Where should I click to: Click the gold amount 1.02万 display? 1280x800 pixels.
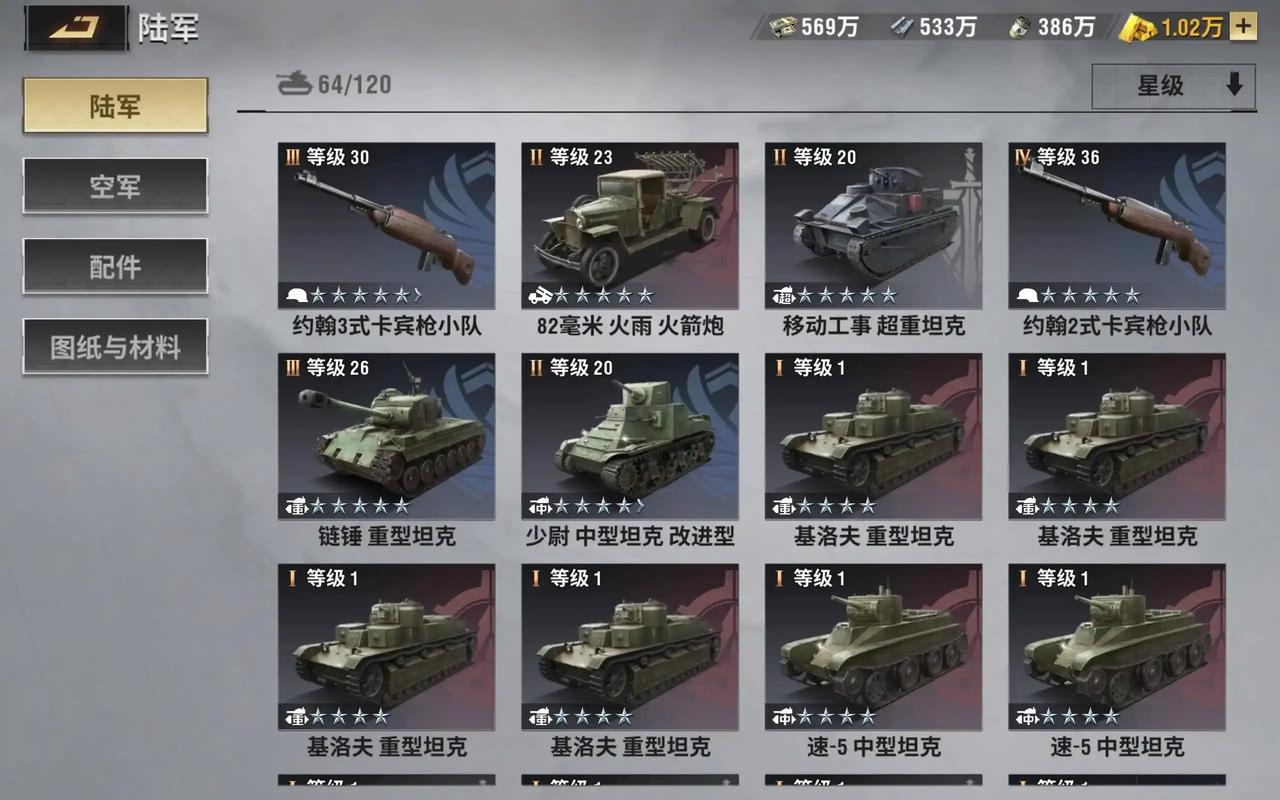point(1191,27)
